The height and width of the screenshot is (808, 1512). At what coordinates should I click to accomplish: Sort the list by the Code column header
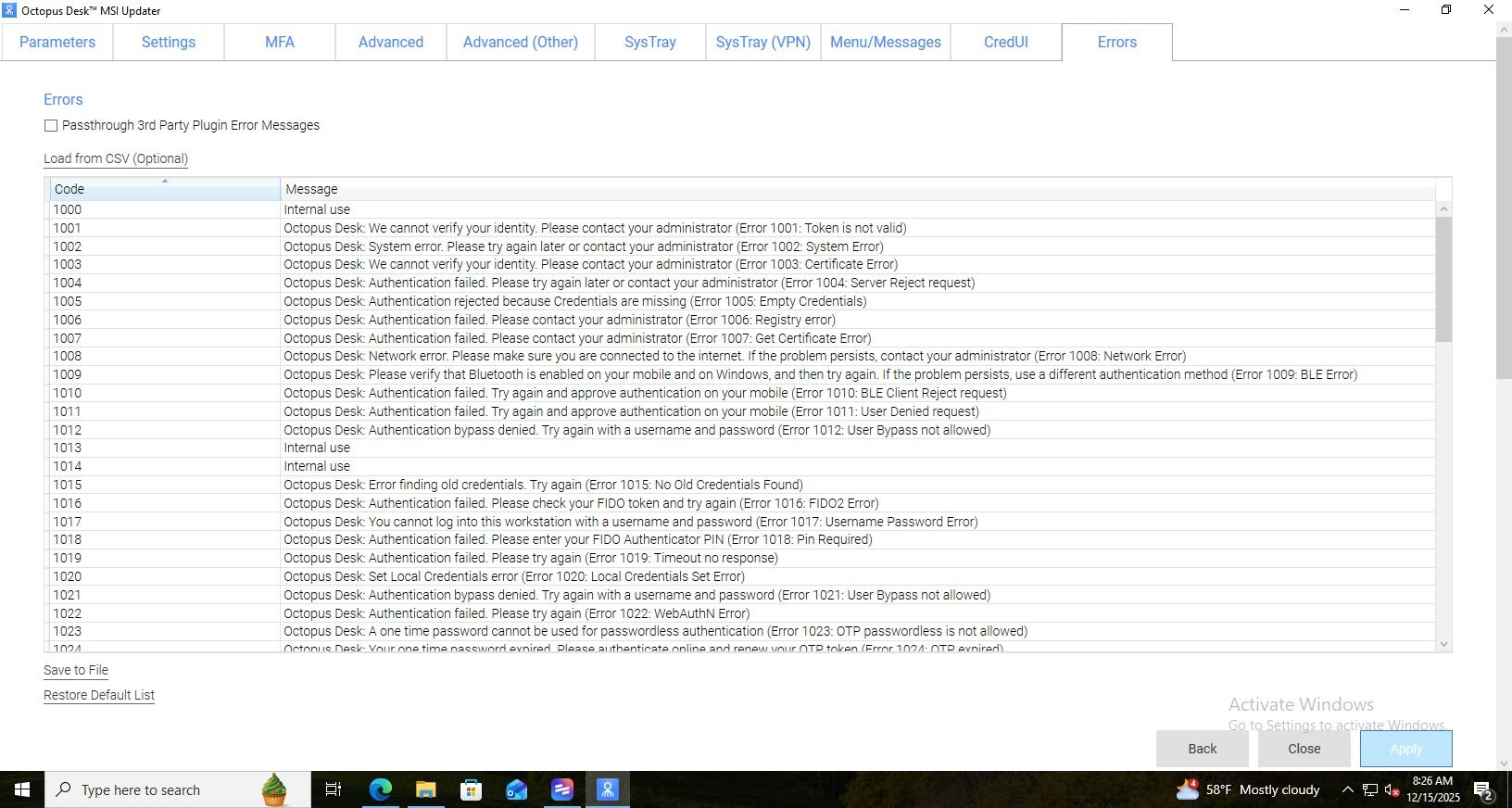pos(165,189)
